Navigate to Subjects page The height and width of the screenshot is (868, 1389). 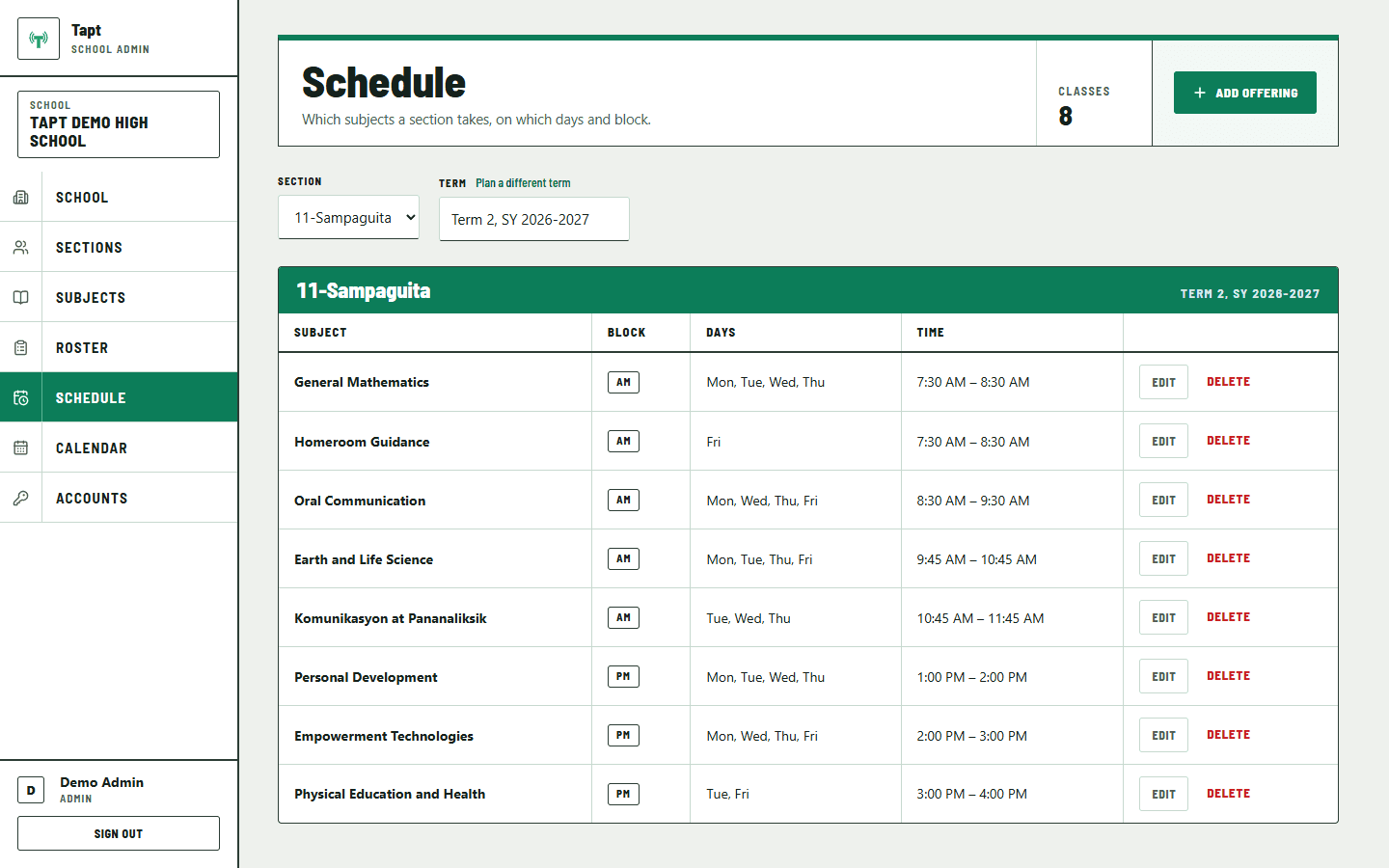119,298
